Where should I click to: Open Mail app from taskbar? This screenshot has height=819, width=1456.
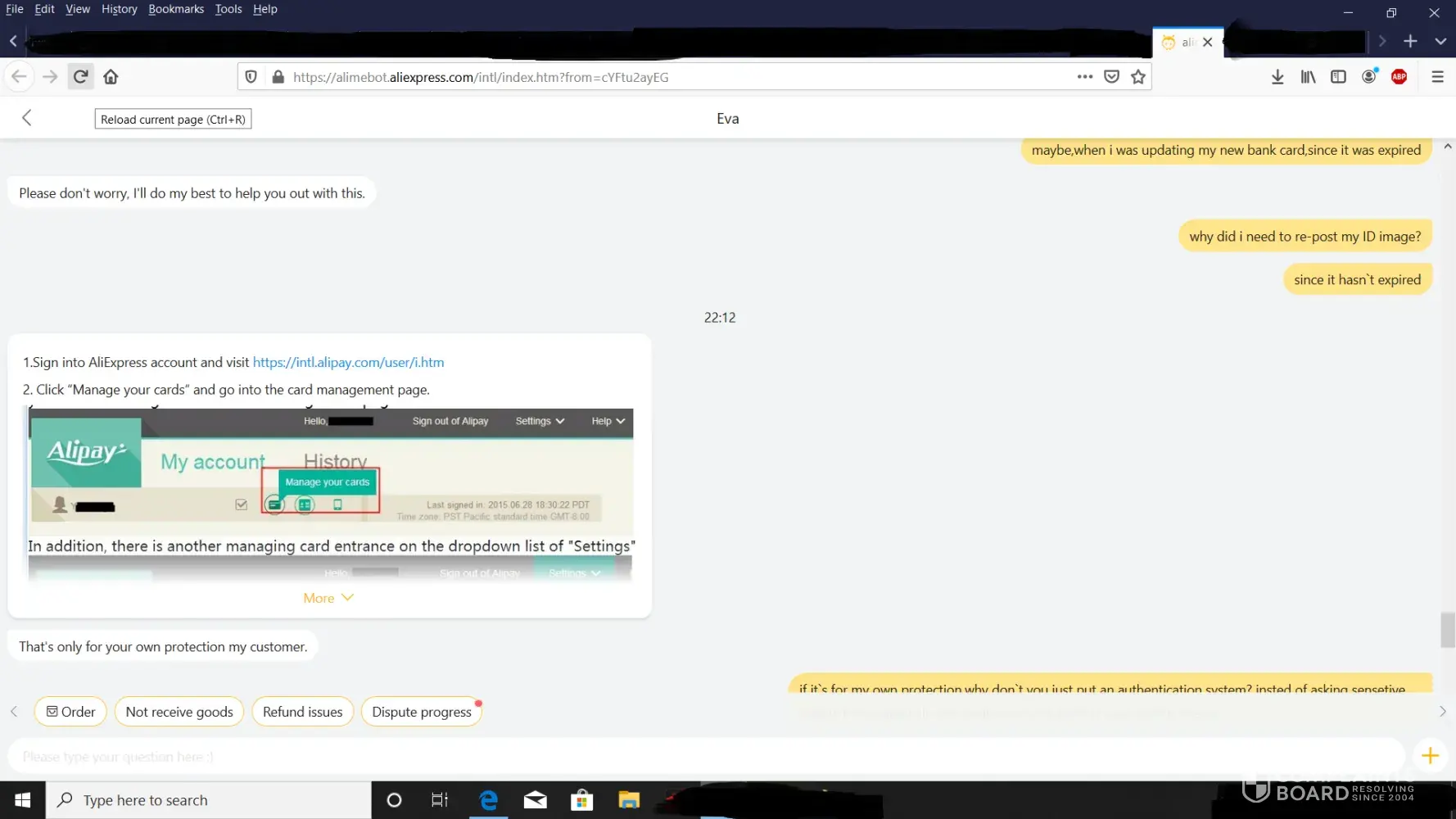[536, 800]
